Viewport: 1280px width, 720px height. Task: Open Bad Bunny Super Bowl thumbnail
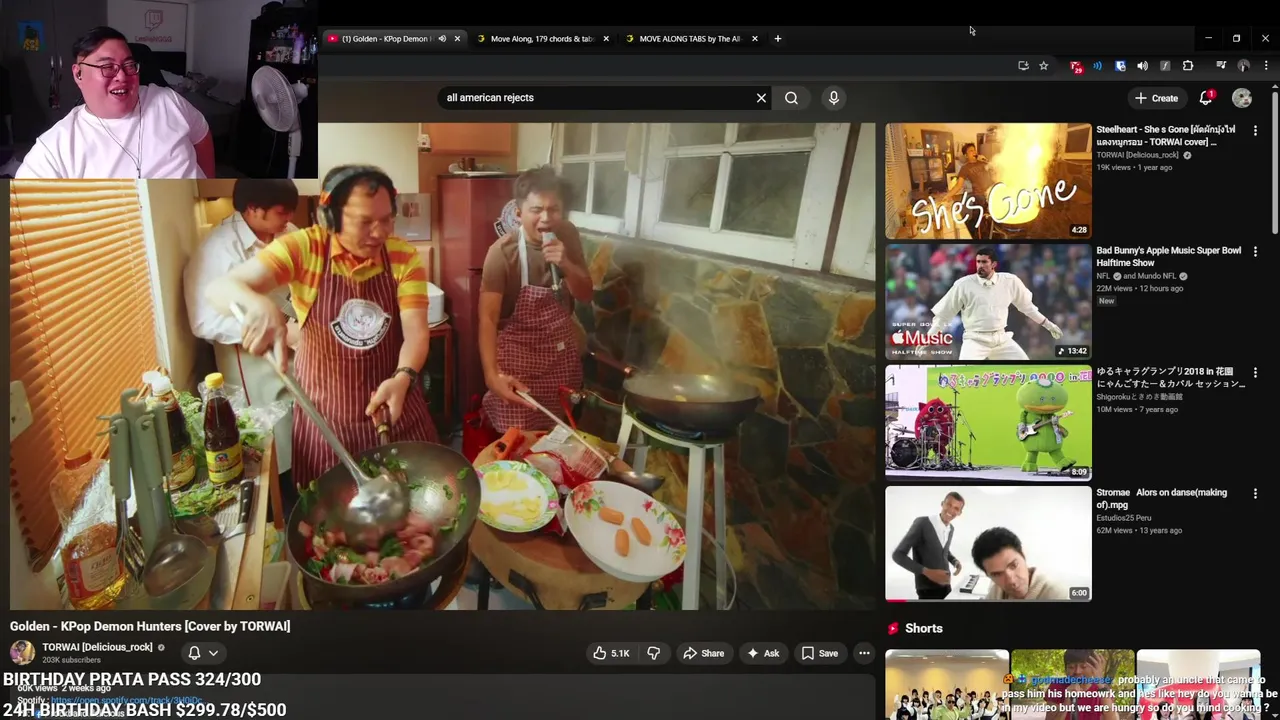pos(988,302)
